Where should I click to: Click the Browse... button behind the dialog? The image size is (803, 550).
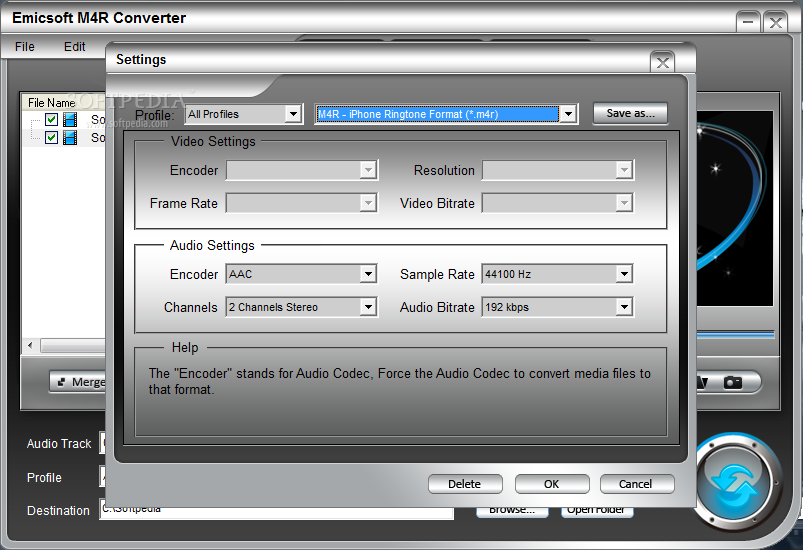(512, 512)
